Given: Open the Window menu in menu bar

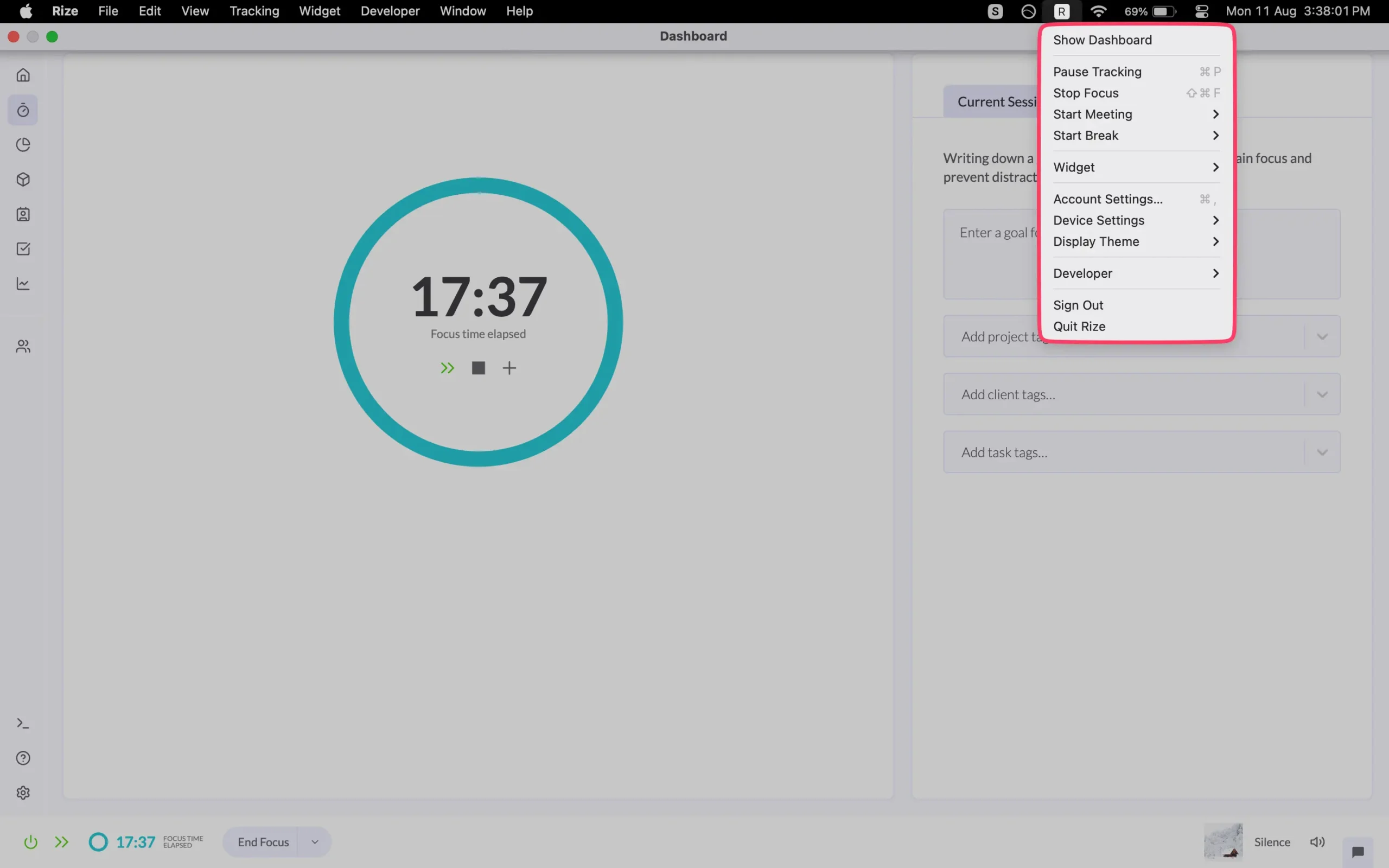Looking at the screenshot, I should pyautogui.click(x=463, y=11).
